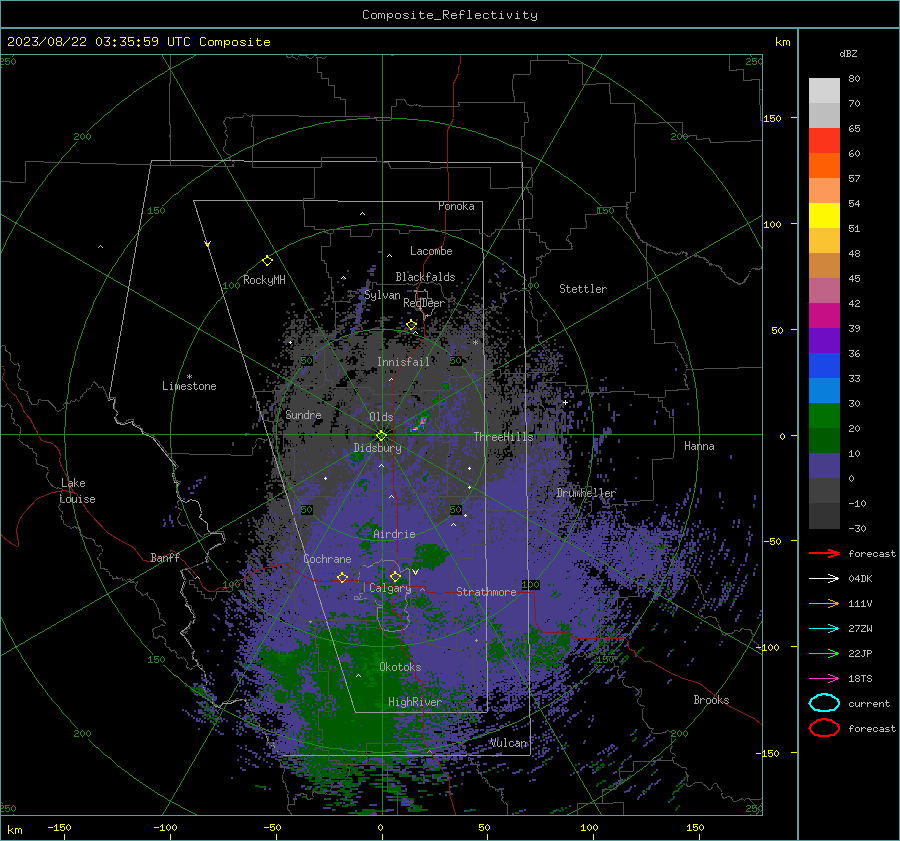
Task: Click the 27ZW legend label
Action: click(860, 629)
